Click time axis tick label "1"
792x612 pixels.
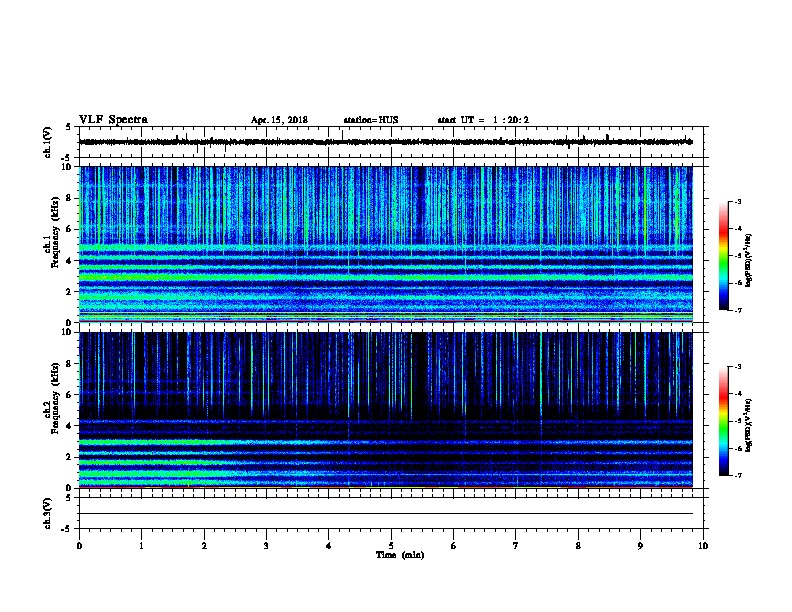point(141,546)
